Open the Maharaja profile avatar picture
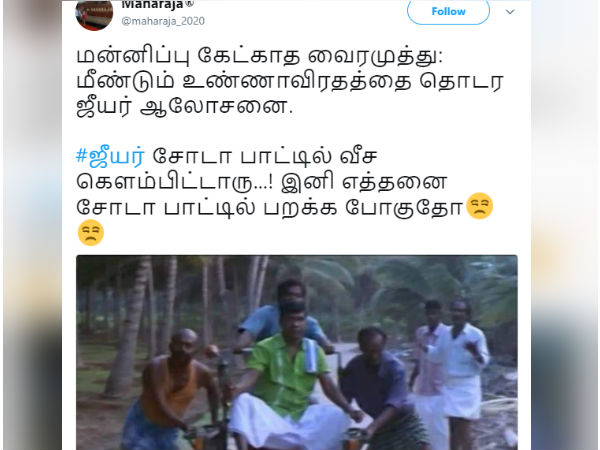This screenshot has height=450, width=600. [x=94, y=15]
